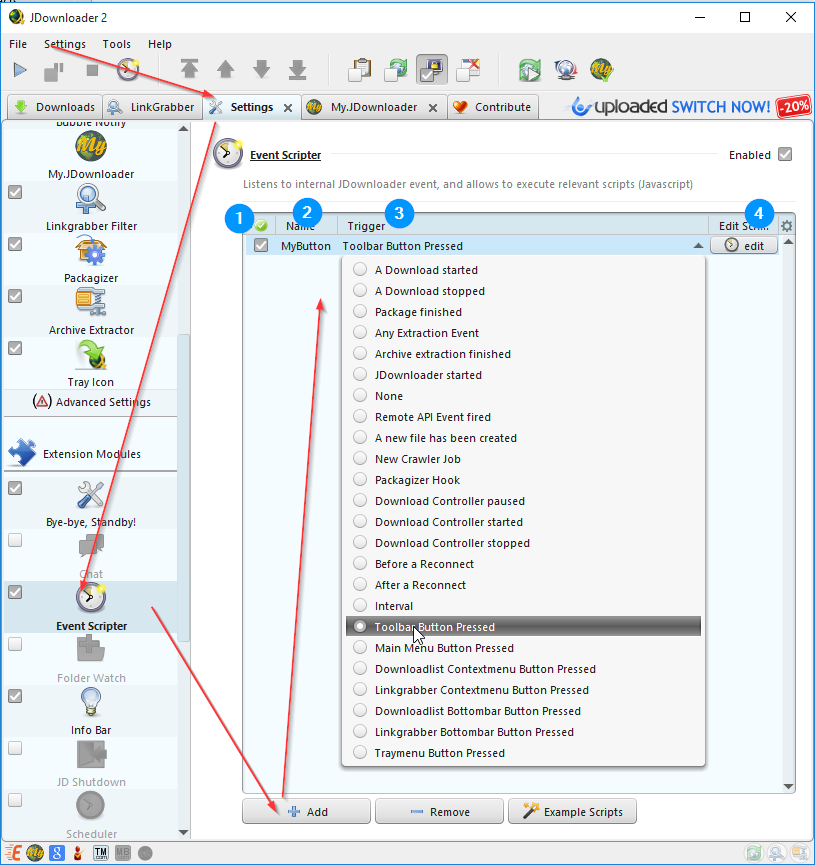The width and height of the screenshot is (815, 865).
Task: Toggle Packagizer checkbox in sidebar
Action: coord(15,244)
